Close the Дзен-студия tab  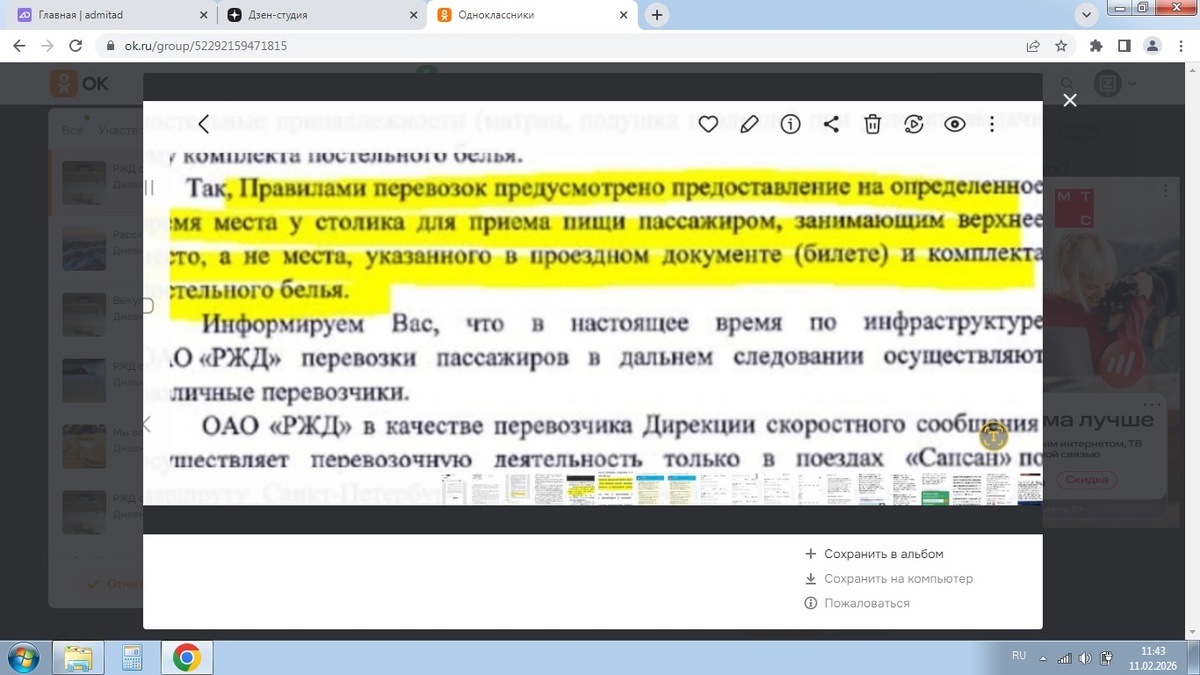click(x=414, y=15)
